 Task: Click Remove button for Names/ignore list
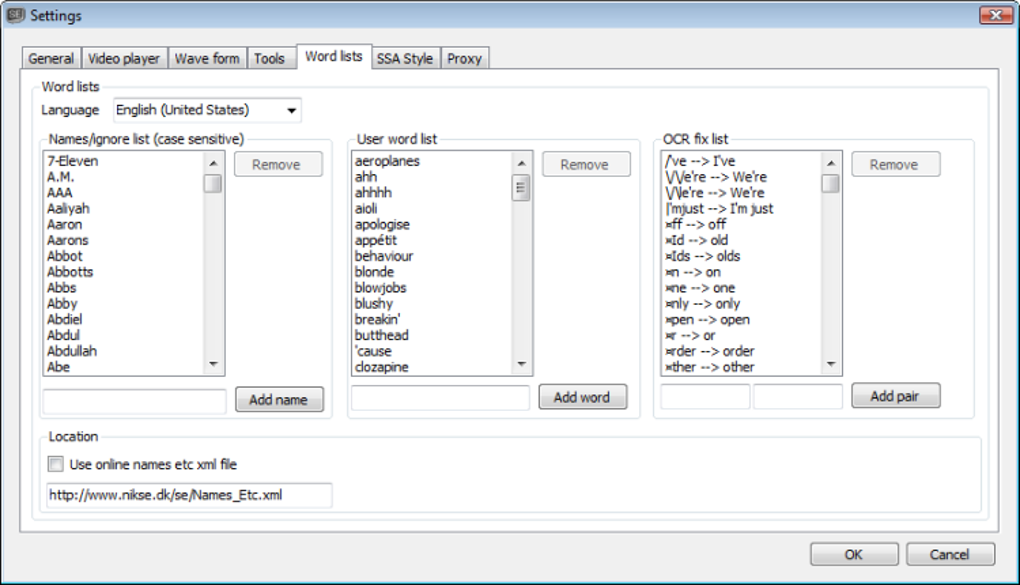tap(278, 165)
